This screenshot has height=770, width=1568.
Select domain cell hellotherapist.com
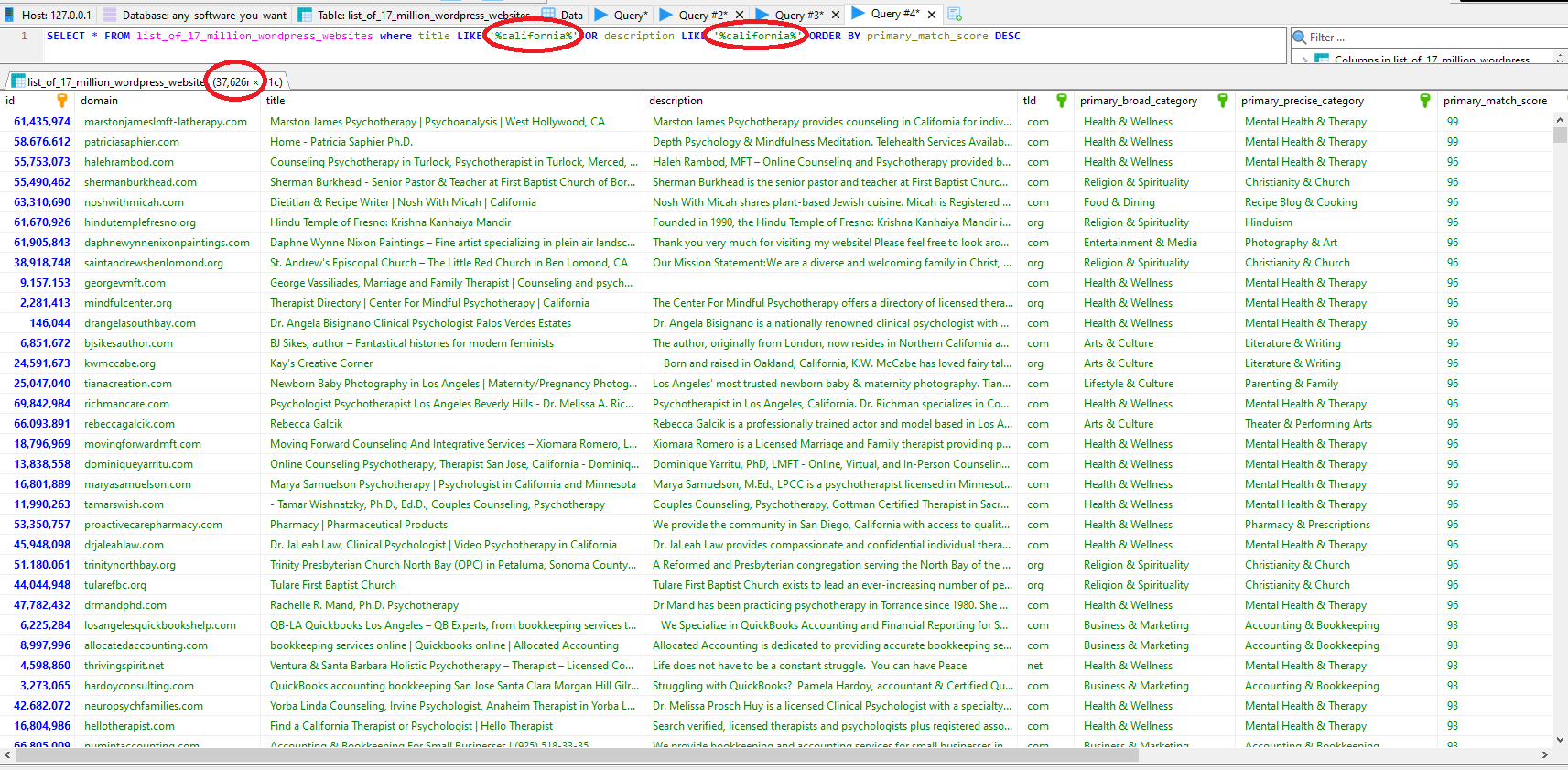129,726
